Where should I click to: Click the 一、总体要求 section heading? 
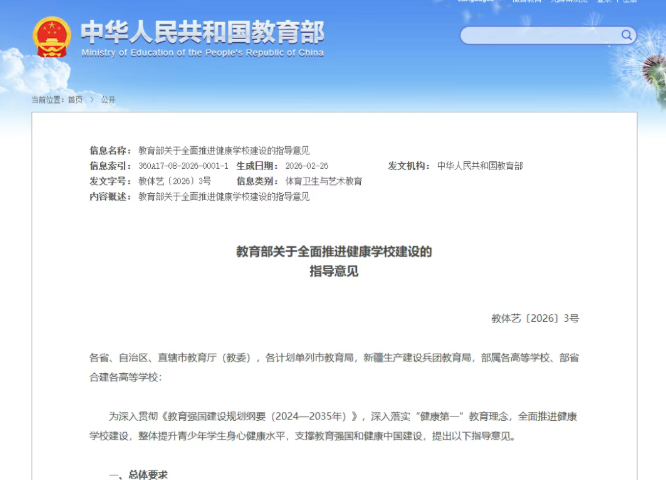coord(138,474)
